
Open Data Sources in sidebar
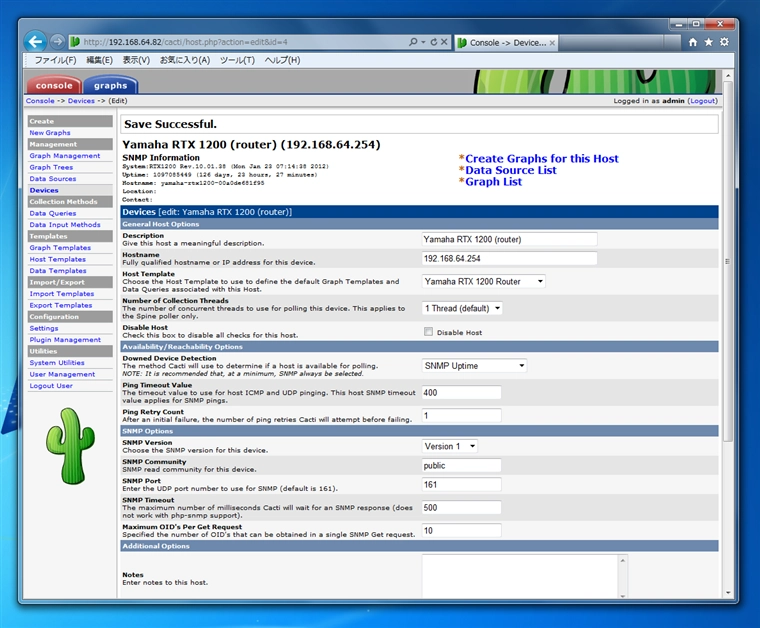53,179
